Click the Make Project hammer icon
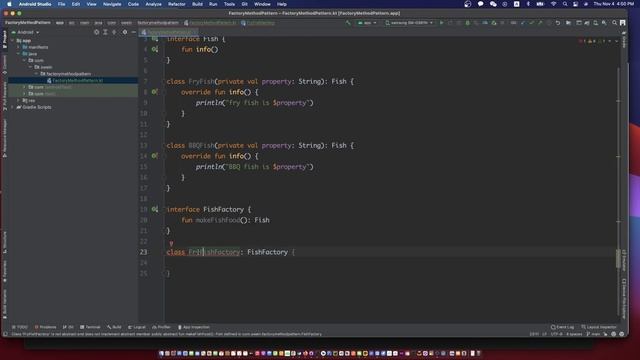Viewport: 640px width, 360px height. pos(348,23)
